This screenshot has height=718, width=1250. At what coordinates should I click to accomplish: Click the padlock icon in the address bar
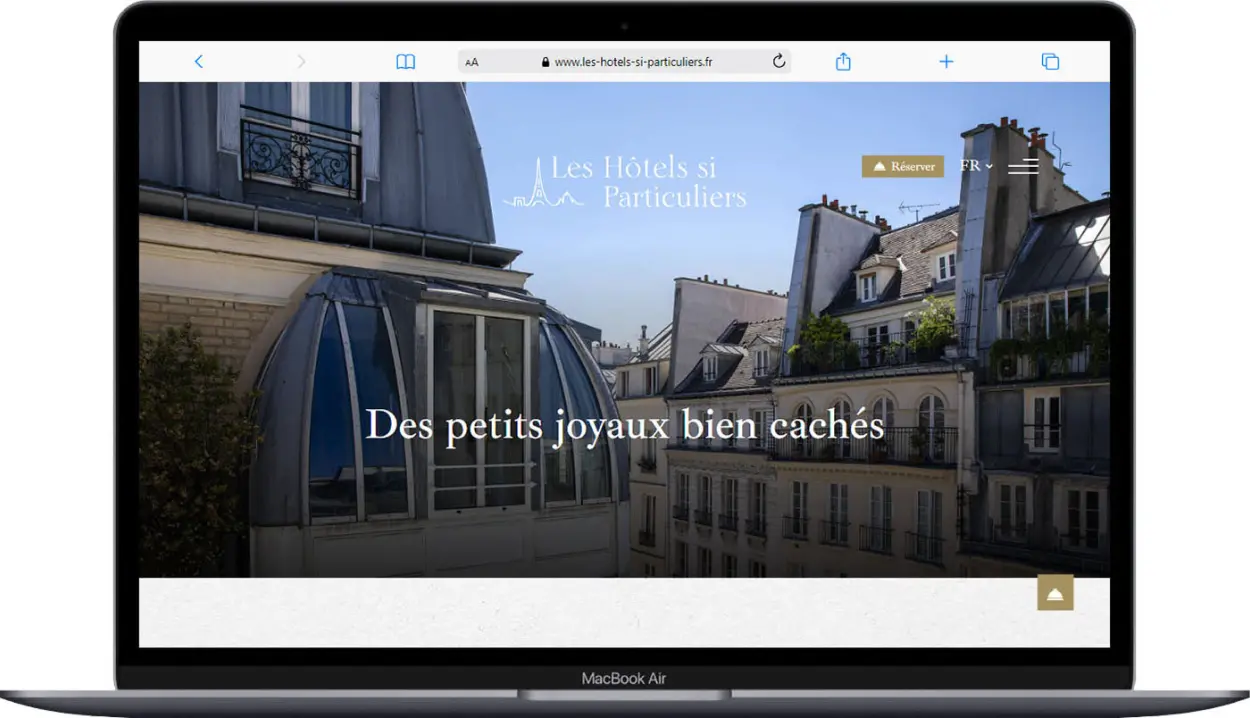point(545,62)
